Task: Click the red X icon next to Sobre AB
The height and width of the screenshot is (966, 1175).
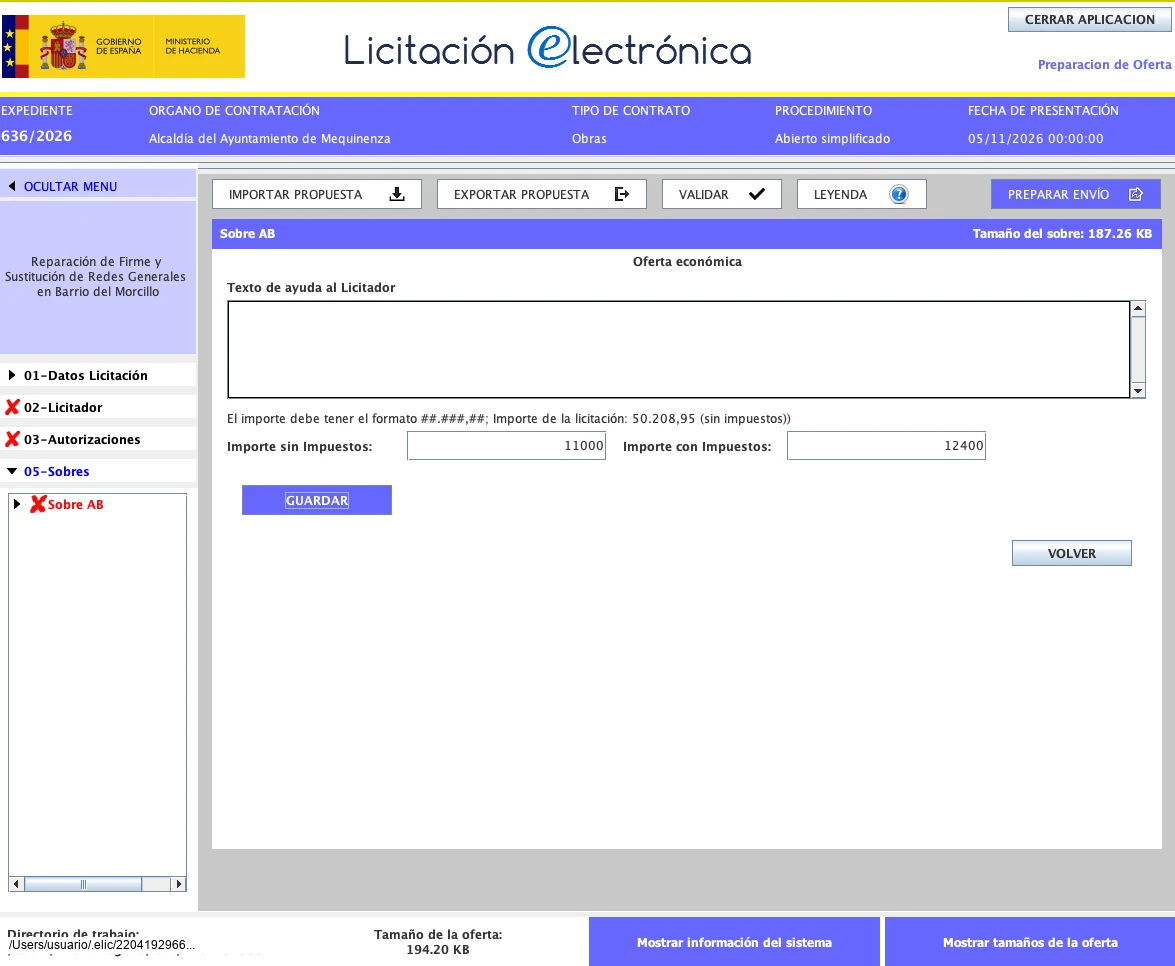Action: click(x=37, y=504)
